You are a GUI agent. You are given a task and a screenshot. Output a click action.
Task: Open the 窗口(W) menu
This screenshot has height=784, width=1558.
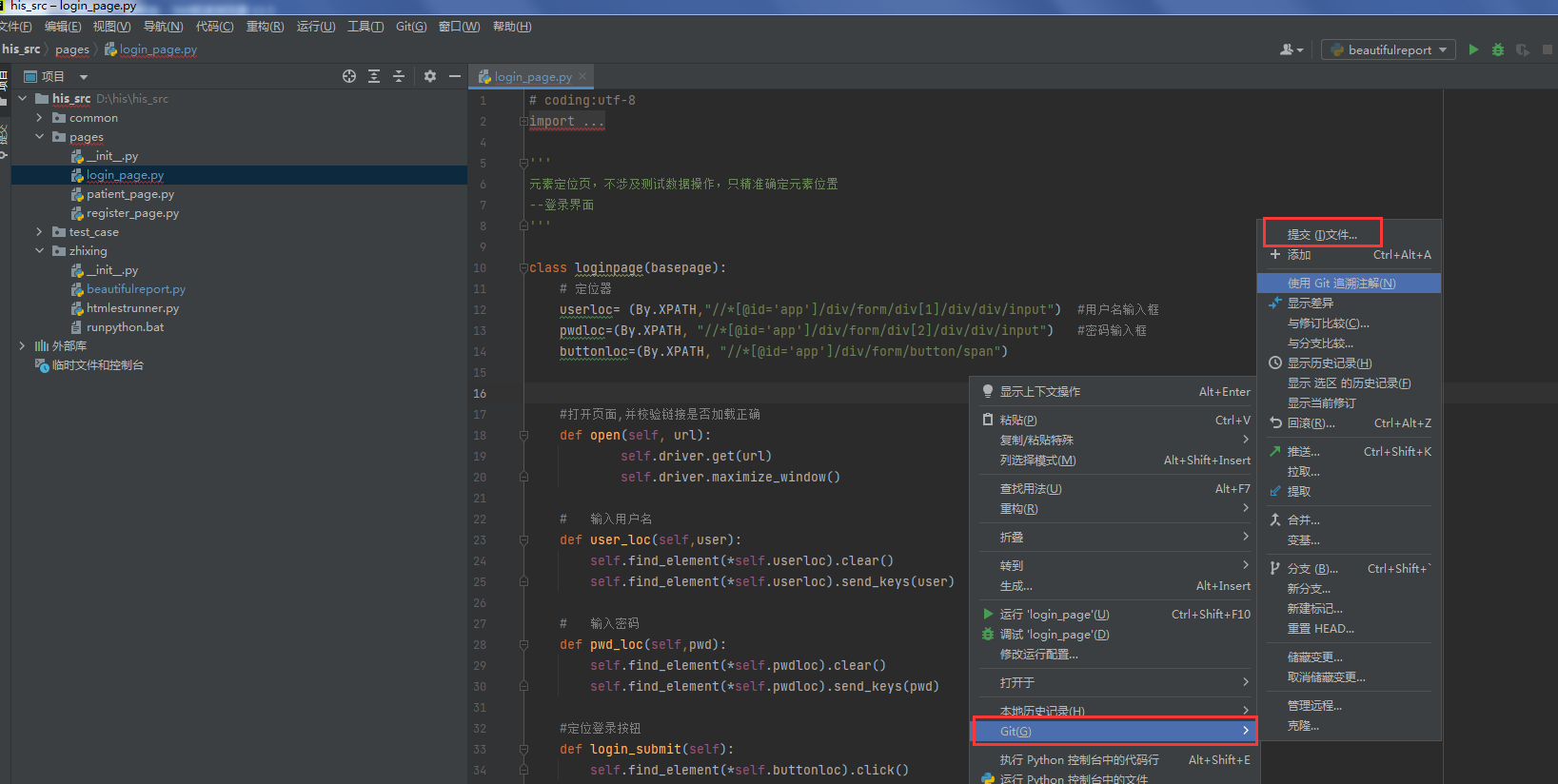click(459, 27)
